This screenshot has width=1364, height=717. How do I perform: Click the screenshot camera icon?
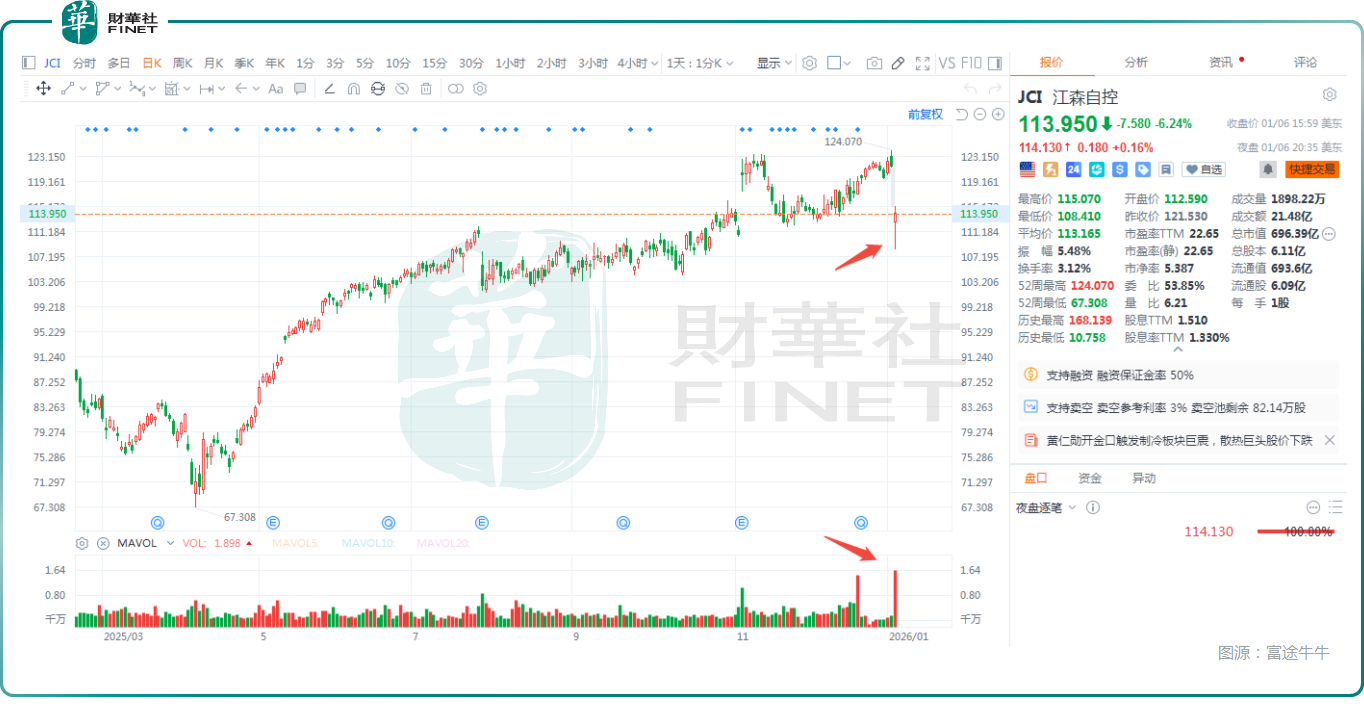coord(874,63)
